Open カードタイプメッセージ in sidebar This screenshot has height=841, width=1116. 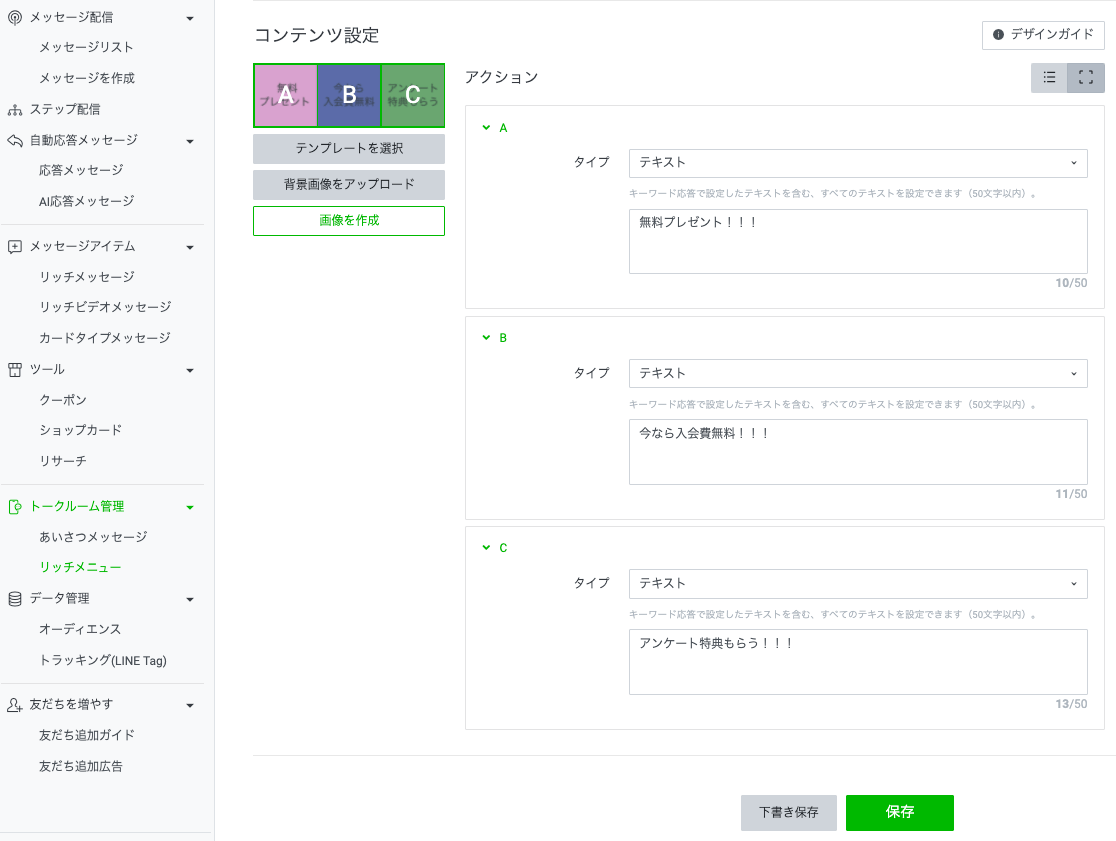click(105, 338)
